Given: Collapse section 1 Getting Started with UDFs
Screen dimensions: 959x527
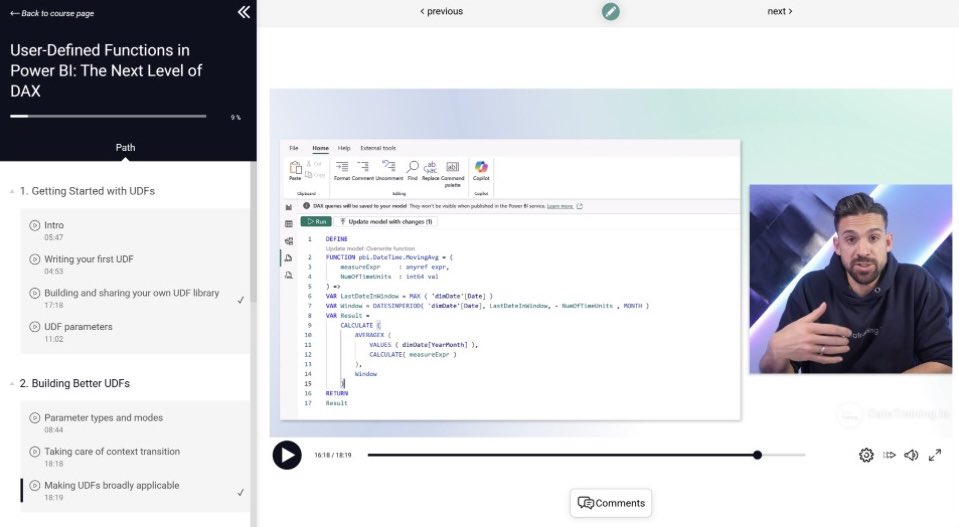Looking at the screenshot, I should (x=12, y=191).
